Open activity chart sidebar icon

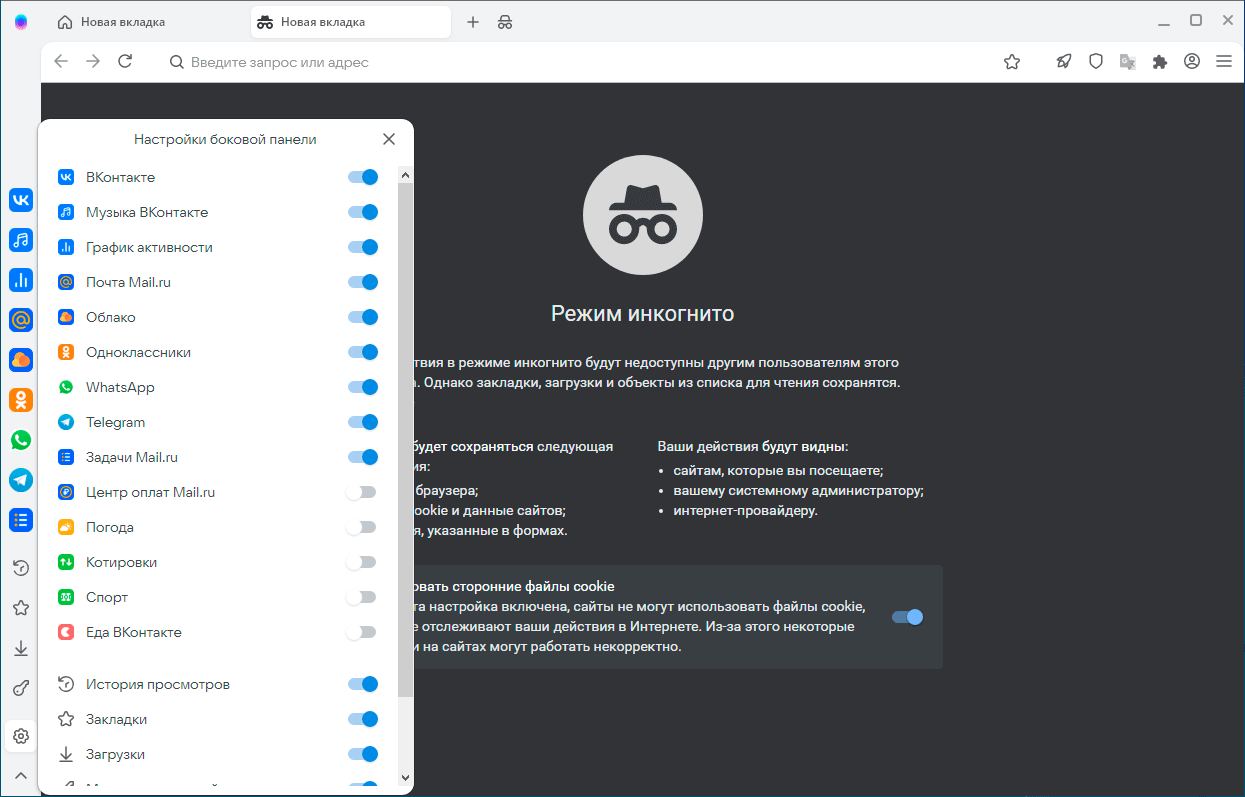pyautogui.click(x=21, y=280)
